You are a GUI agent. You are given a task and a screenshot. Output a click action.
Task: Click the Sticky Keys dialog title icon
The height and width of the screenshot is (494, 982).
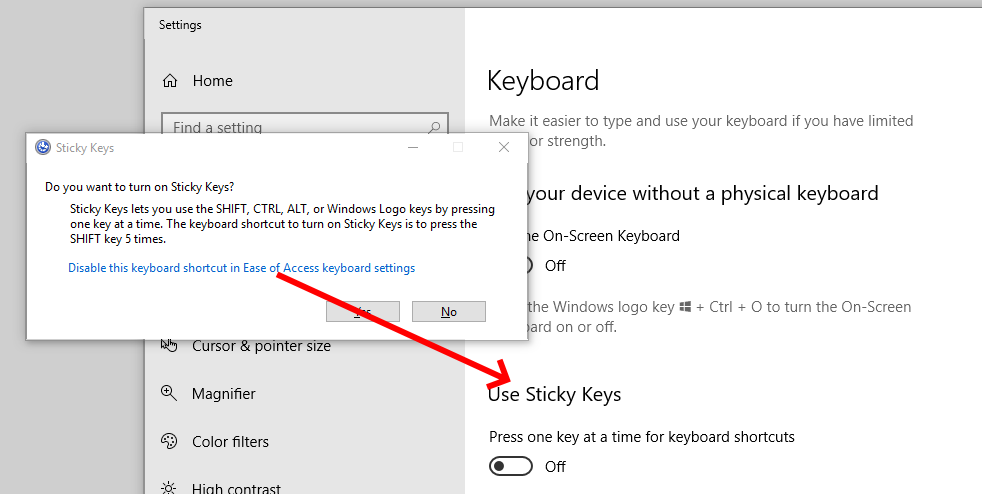(x=43, y=148)
